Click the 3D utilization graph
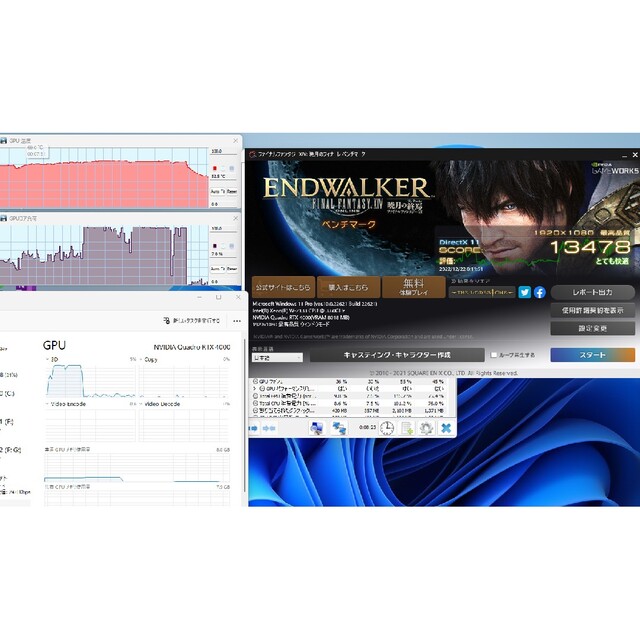 90,381
